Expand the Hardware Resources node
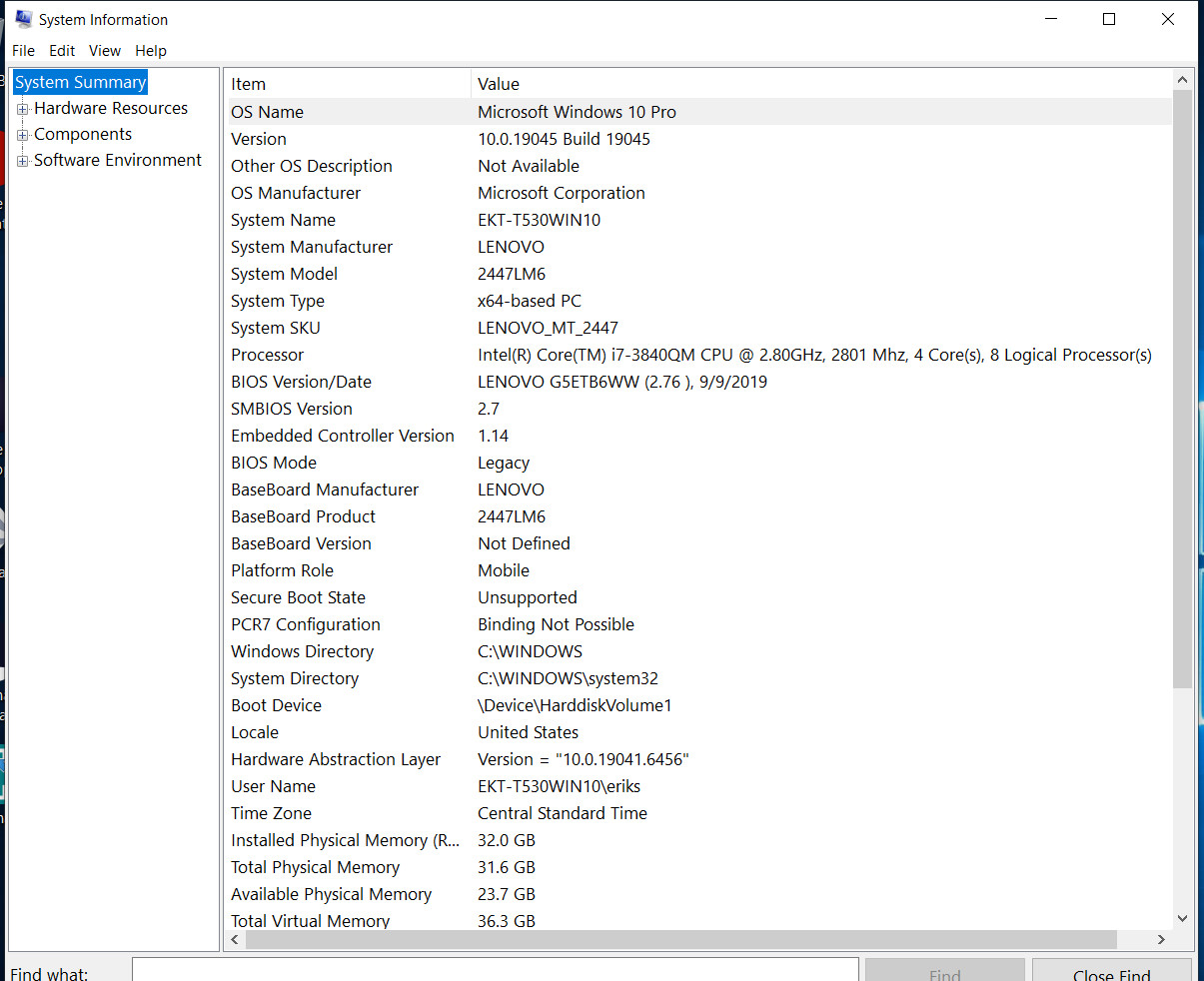 (22, 109)
